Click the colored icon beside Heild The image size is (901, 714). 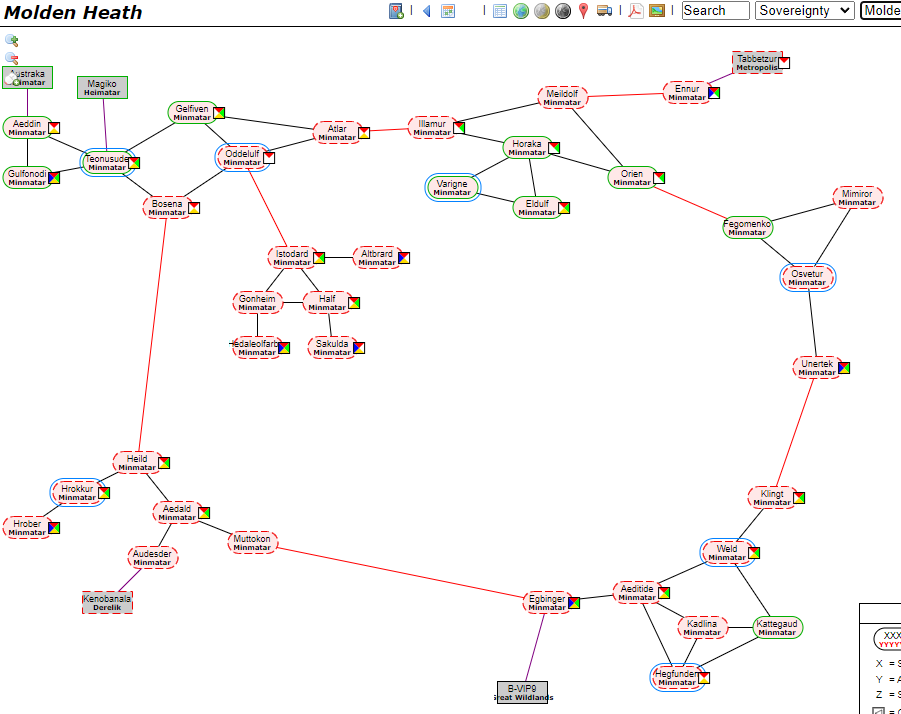click(x=164, y=462)
